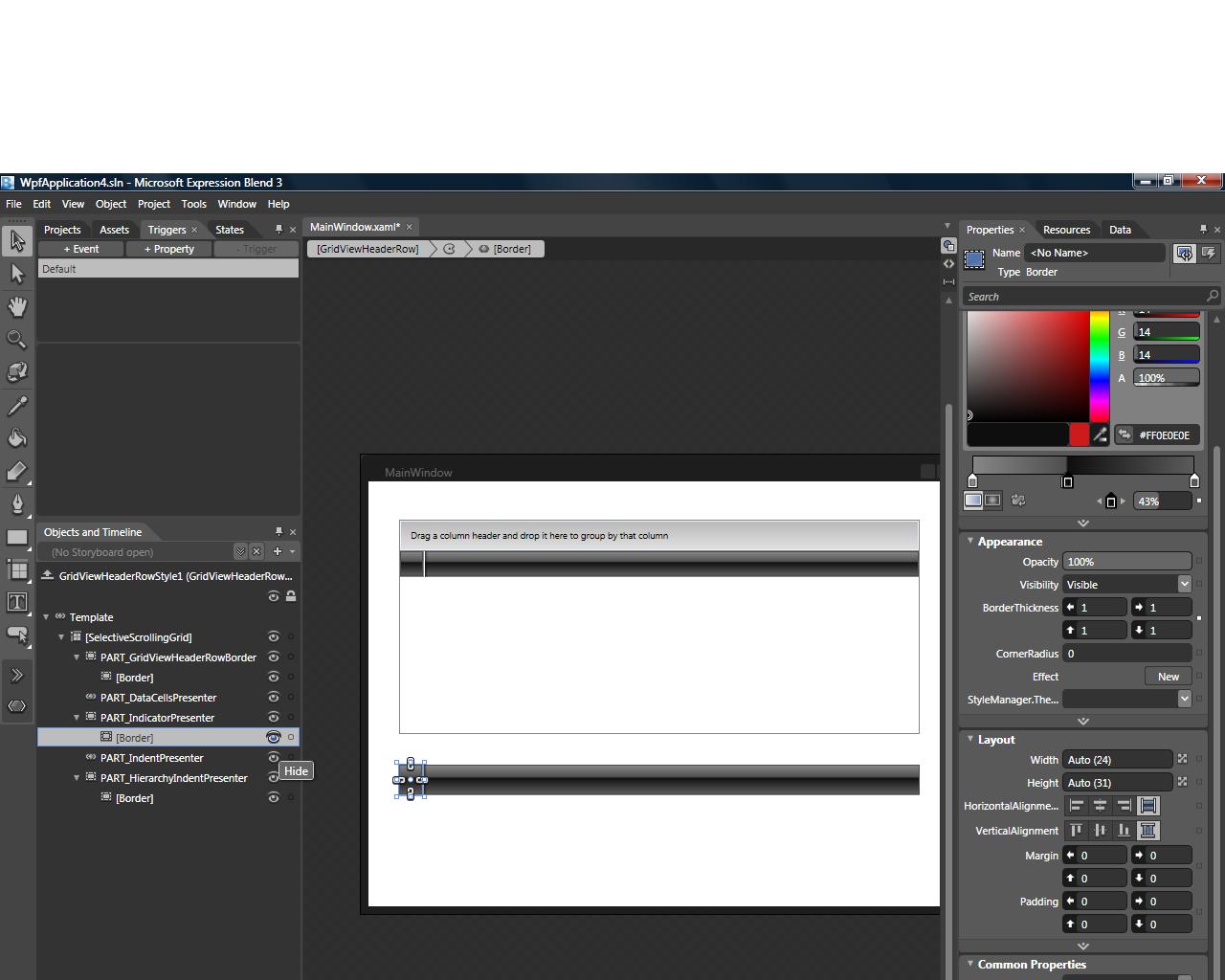
Task: Hide the SelectiveScrollingGrid layer
Action: pos(274,637)
